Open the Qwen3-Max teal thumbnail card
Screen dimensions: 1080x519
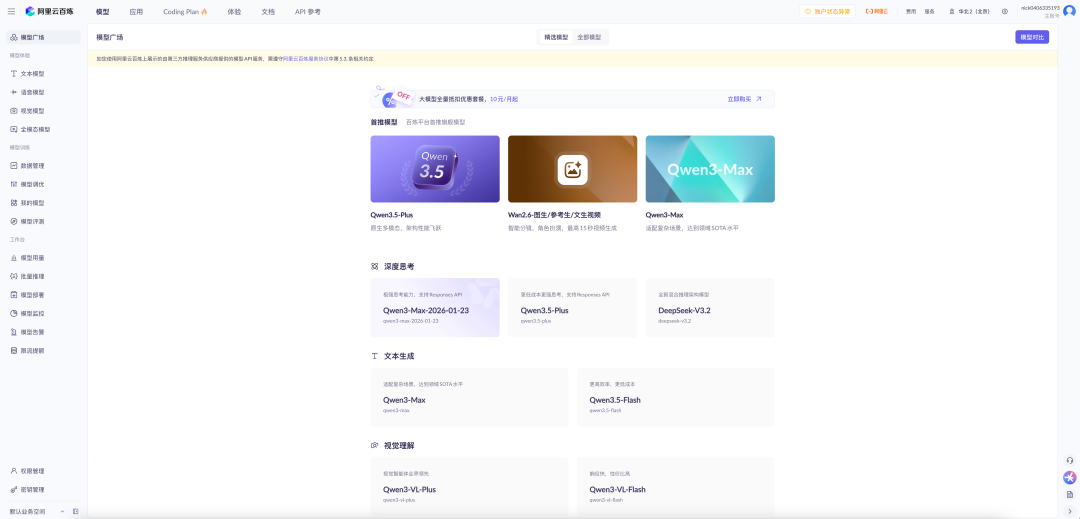[710, 169]
